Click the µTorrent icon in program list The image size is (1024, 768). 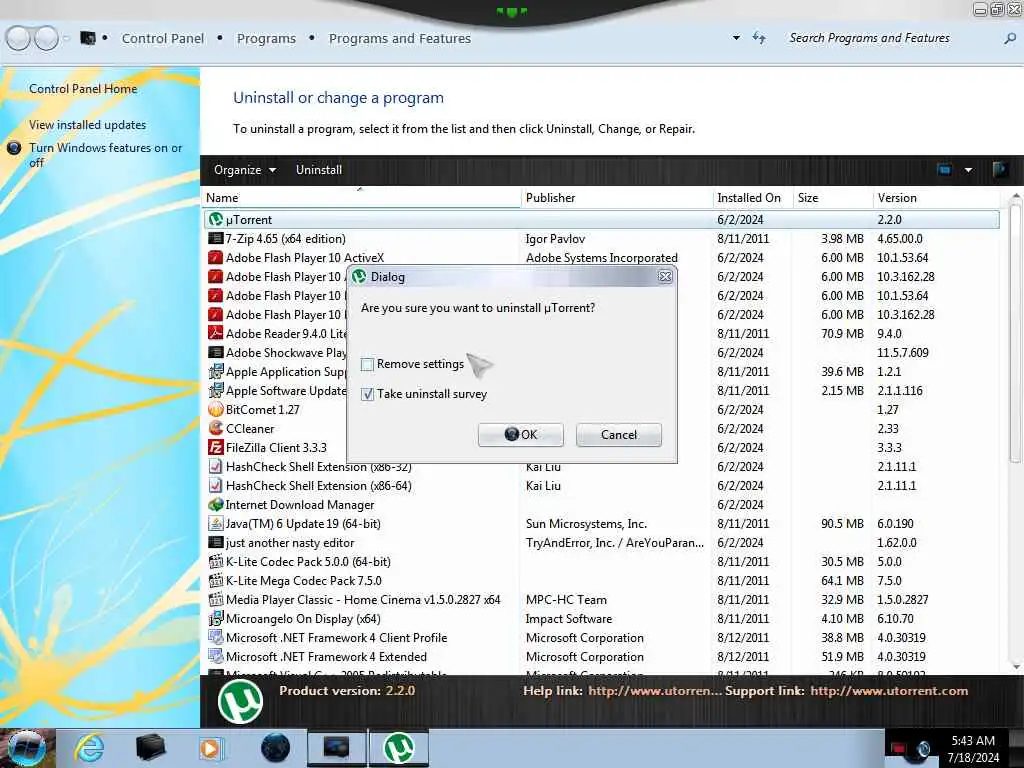pos(216,220)
